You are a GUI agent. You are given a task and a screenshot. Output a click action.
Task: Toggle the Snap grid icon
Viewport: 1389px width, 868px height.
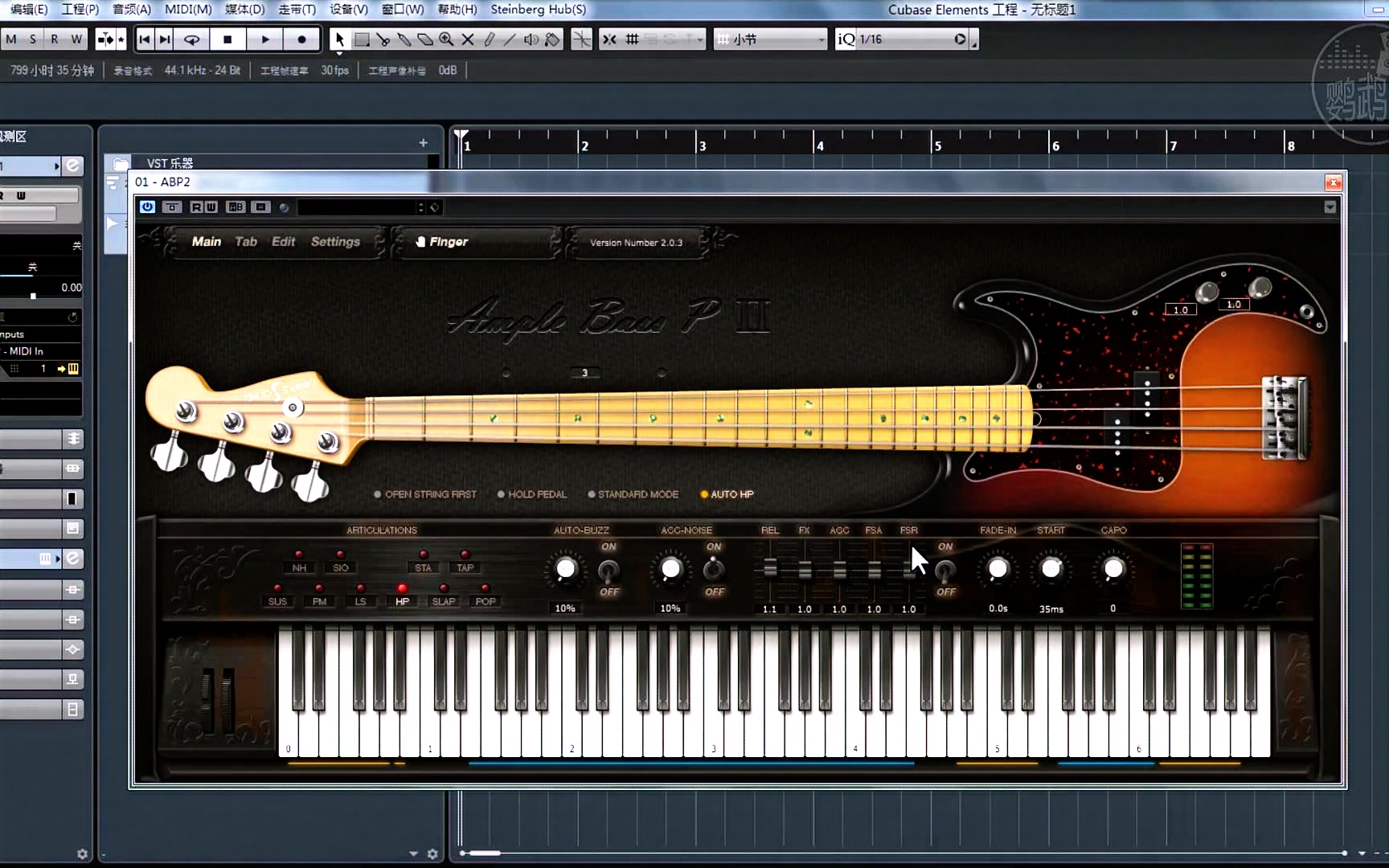coord(633,39)
